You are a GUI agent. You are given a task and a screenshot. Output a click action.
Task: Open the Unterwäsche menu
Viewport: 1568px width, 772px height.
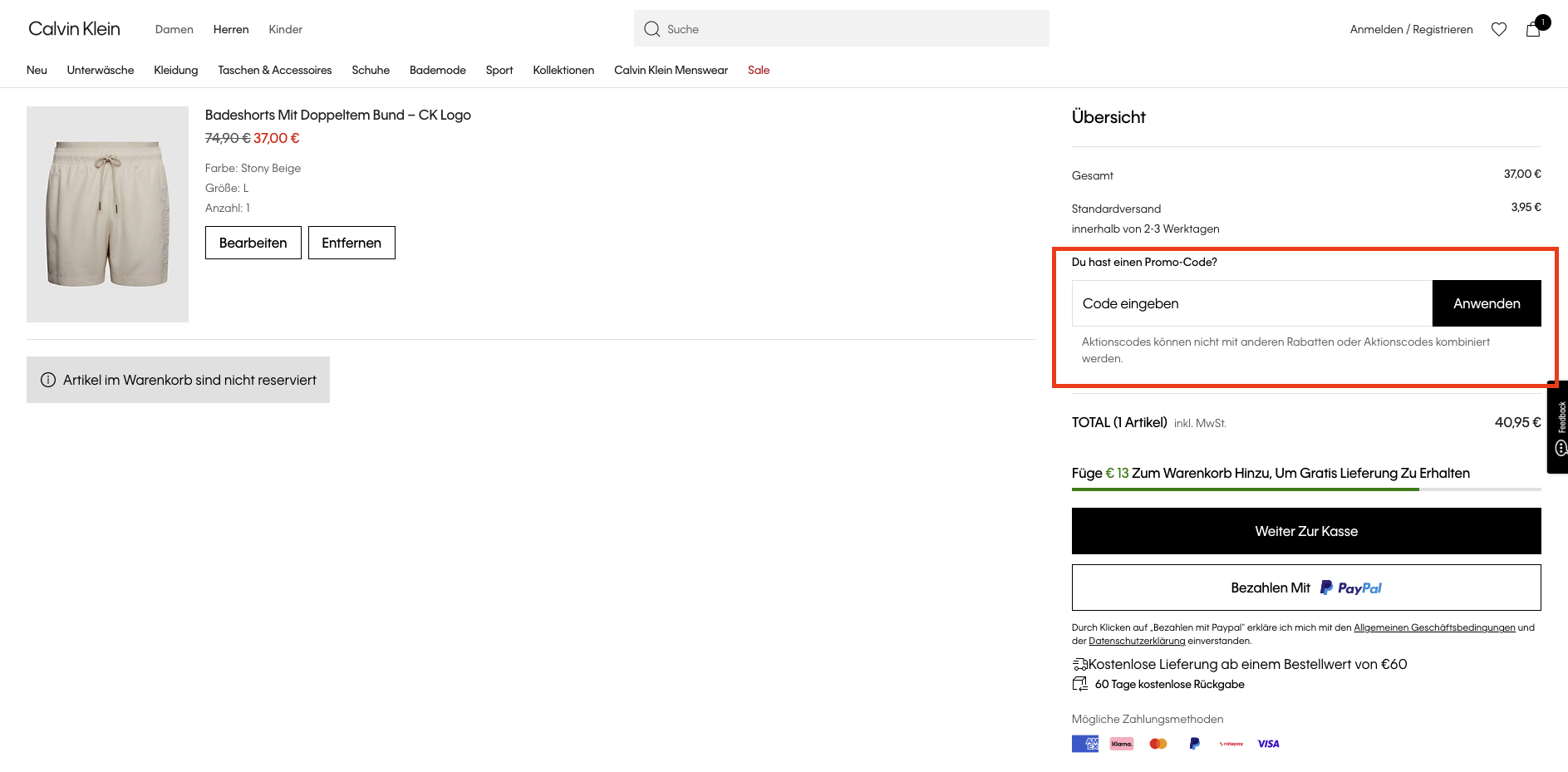click(x=101, y=70)
